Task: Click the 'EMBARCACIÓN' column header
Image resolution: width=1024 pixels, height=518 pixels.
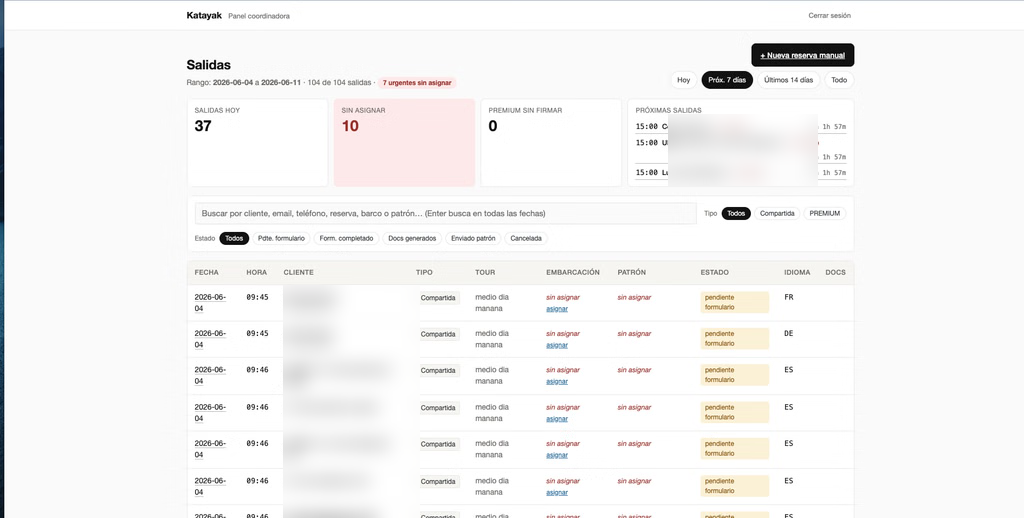Action: pyautogui.click(x=573, y=272)
